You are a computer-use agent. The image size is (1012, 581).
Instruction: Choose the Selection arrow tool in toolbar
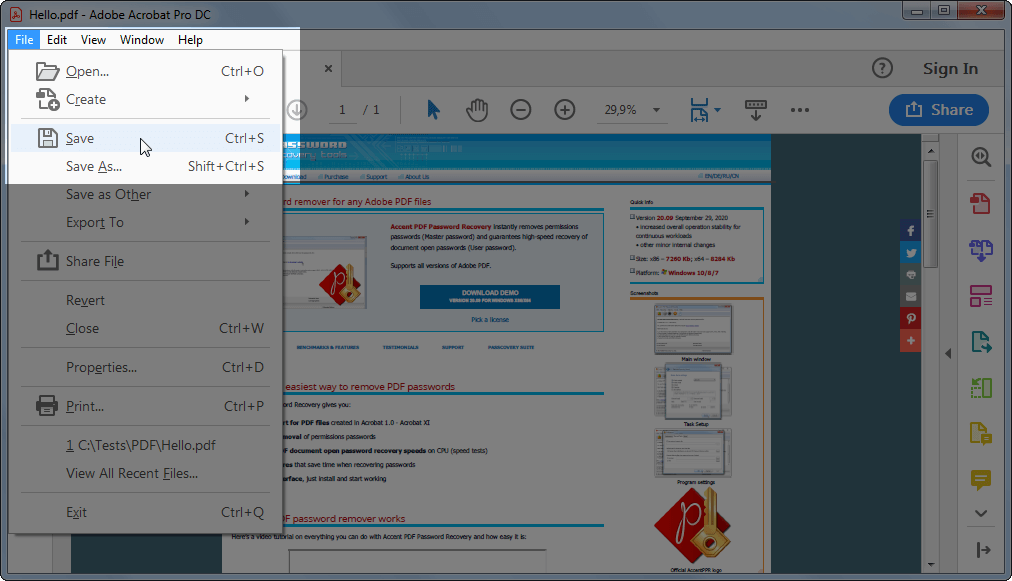click(433, 110)
